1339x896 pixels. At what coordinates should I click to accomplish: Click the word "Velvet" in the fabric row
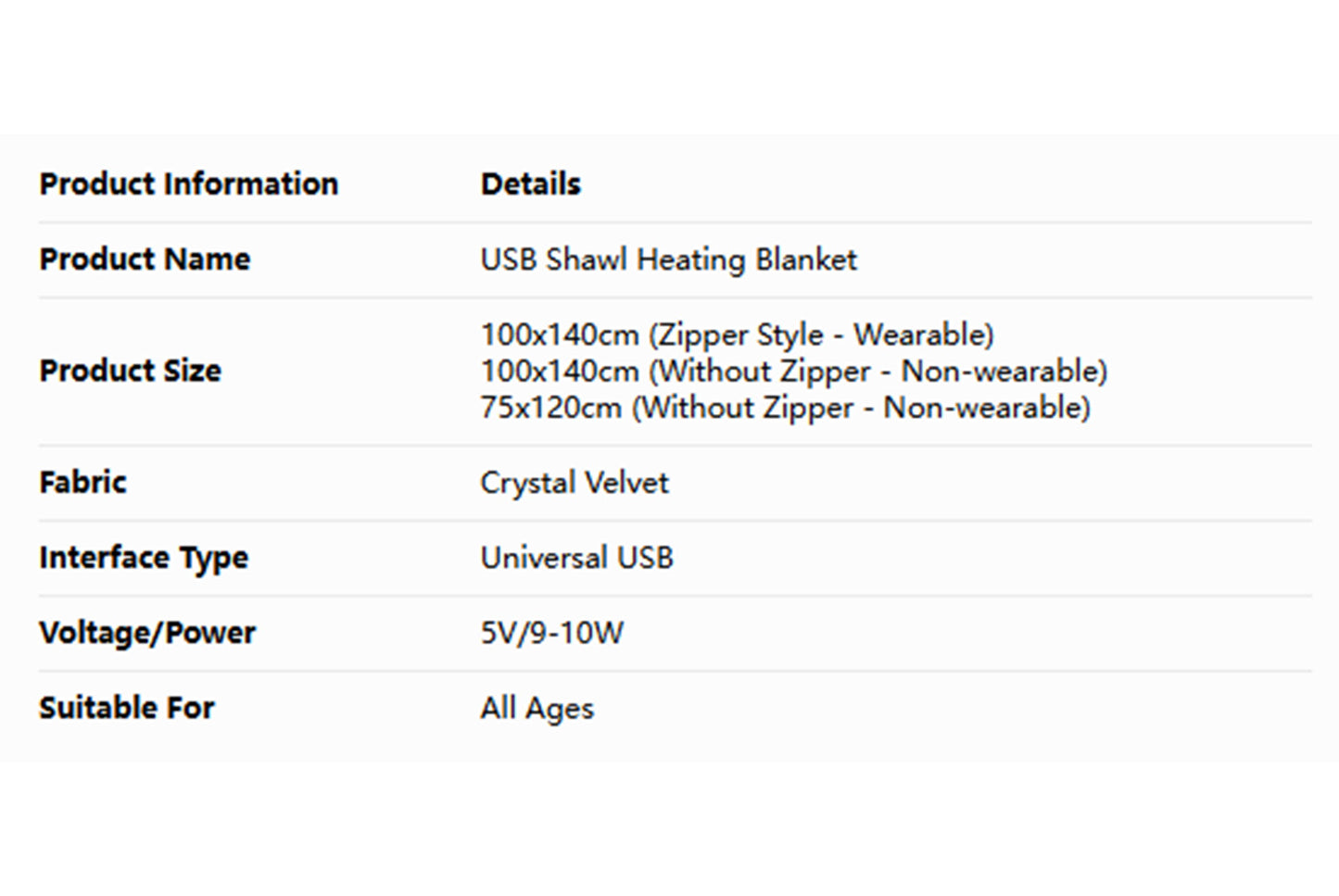(x=625, y=483)
